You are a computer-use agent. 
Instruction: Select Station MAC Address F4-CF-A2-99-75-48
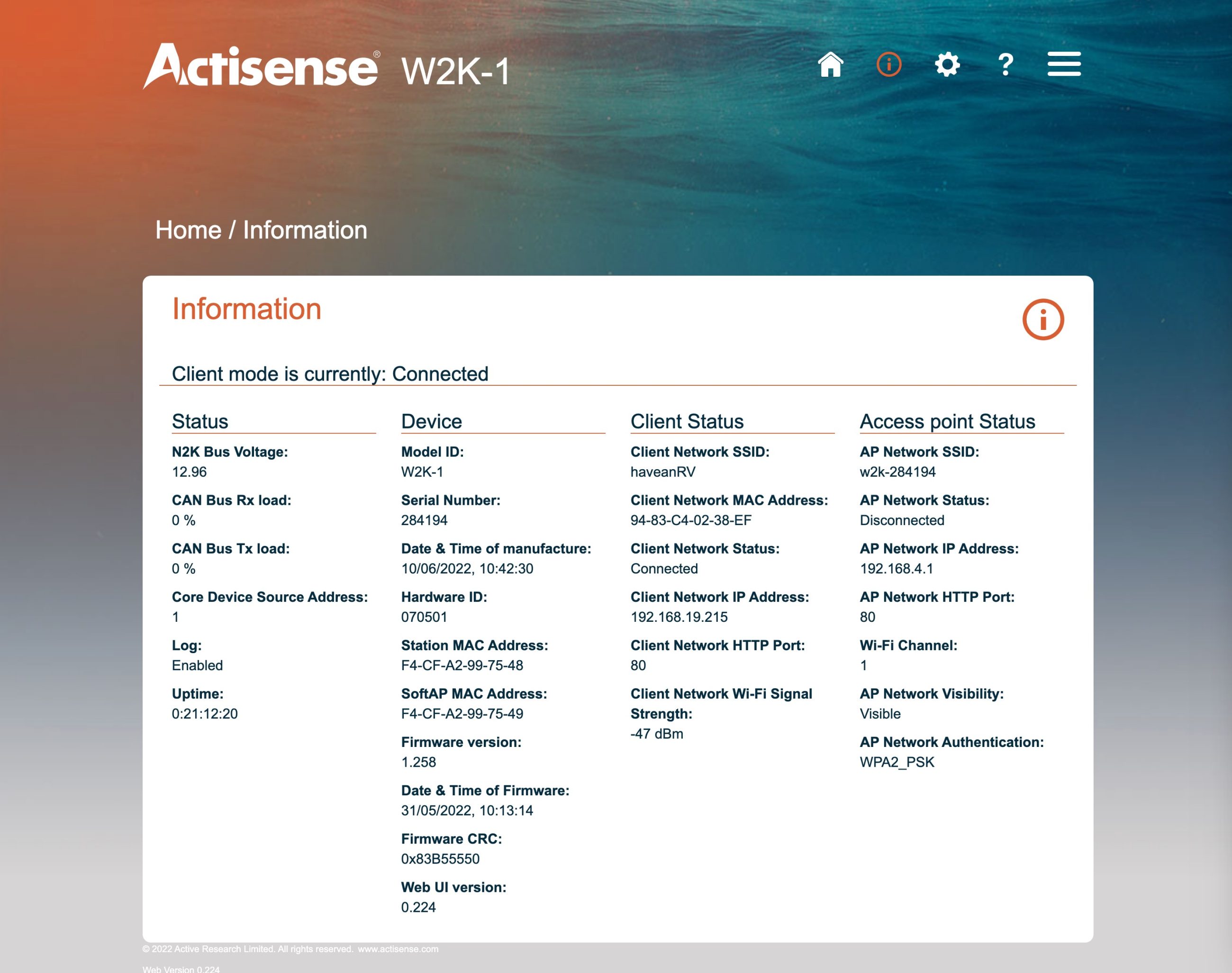pos(462,665)
